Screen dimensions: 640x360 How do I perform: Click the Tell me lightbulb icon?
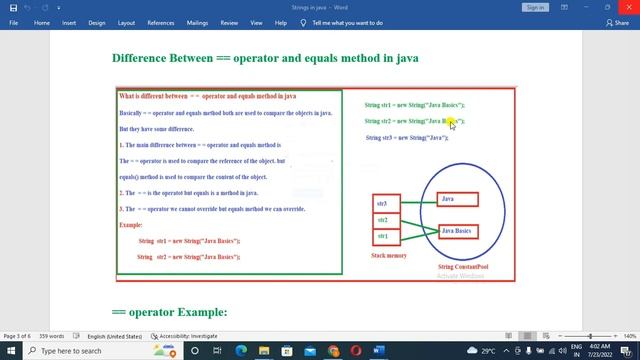pos(303,23)
